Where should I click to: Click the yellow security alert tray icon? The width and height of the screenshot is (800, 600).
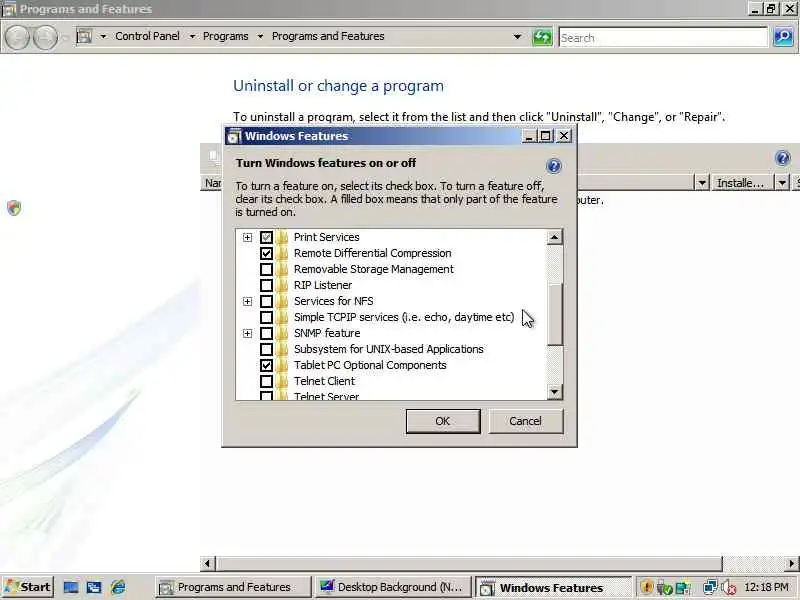click(646, 587)
